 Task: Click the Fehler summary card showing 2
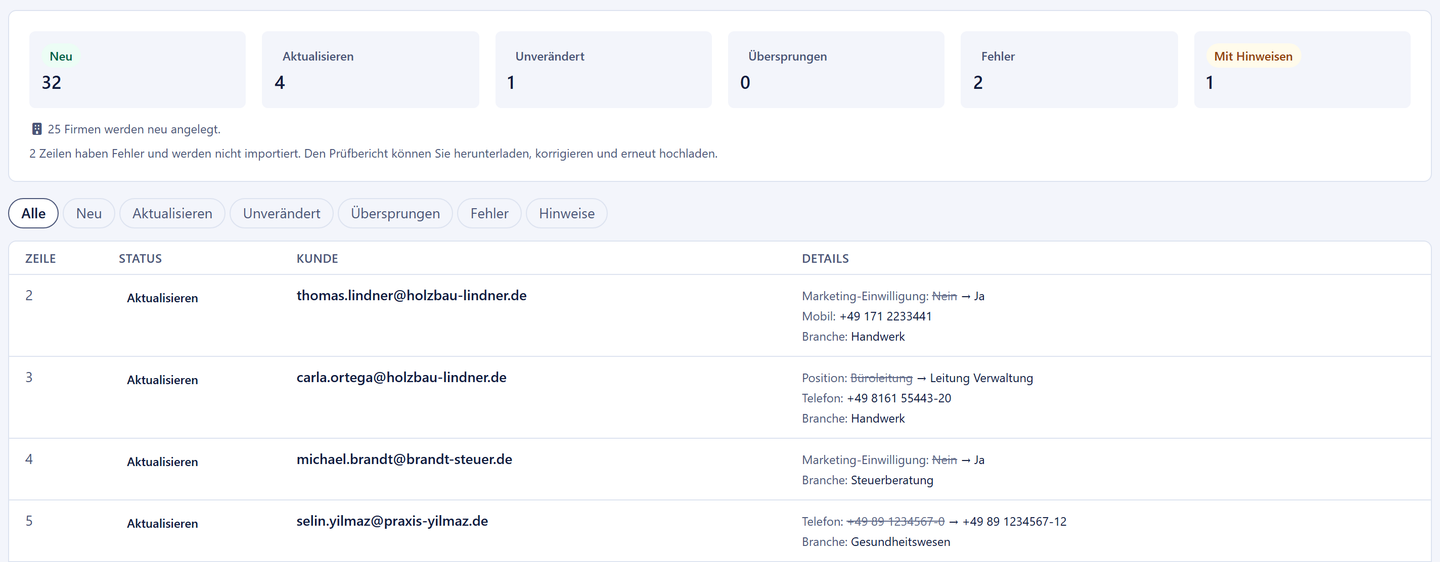point(1069,69)
